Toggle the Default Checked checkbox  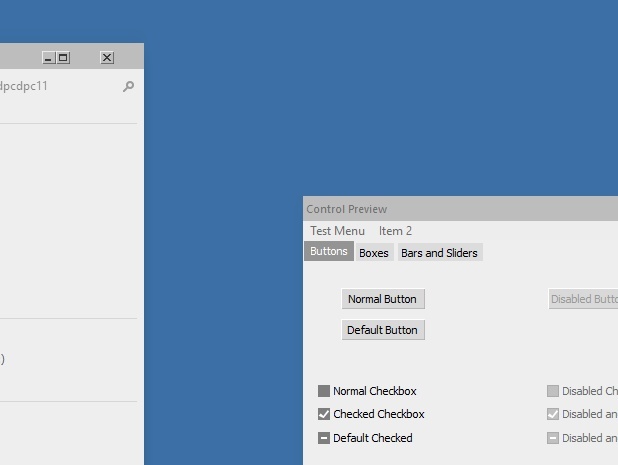point(324,438)
